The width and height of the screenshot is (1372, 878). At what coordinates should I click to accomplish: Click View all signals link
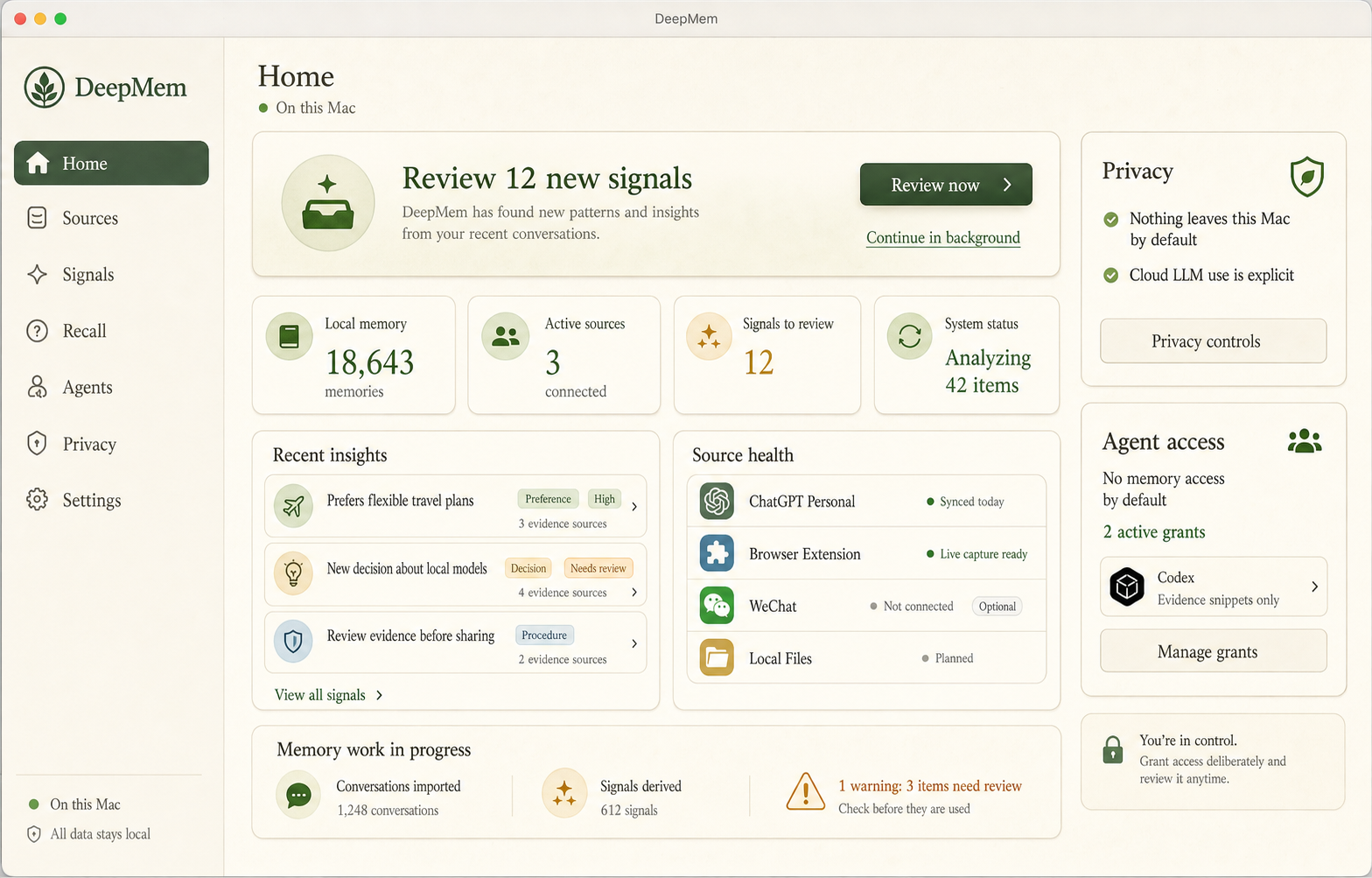click(329, 695)
